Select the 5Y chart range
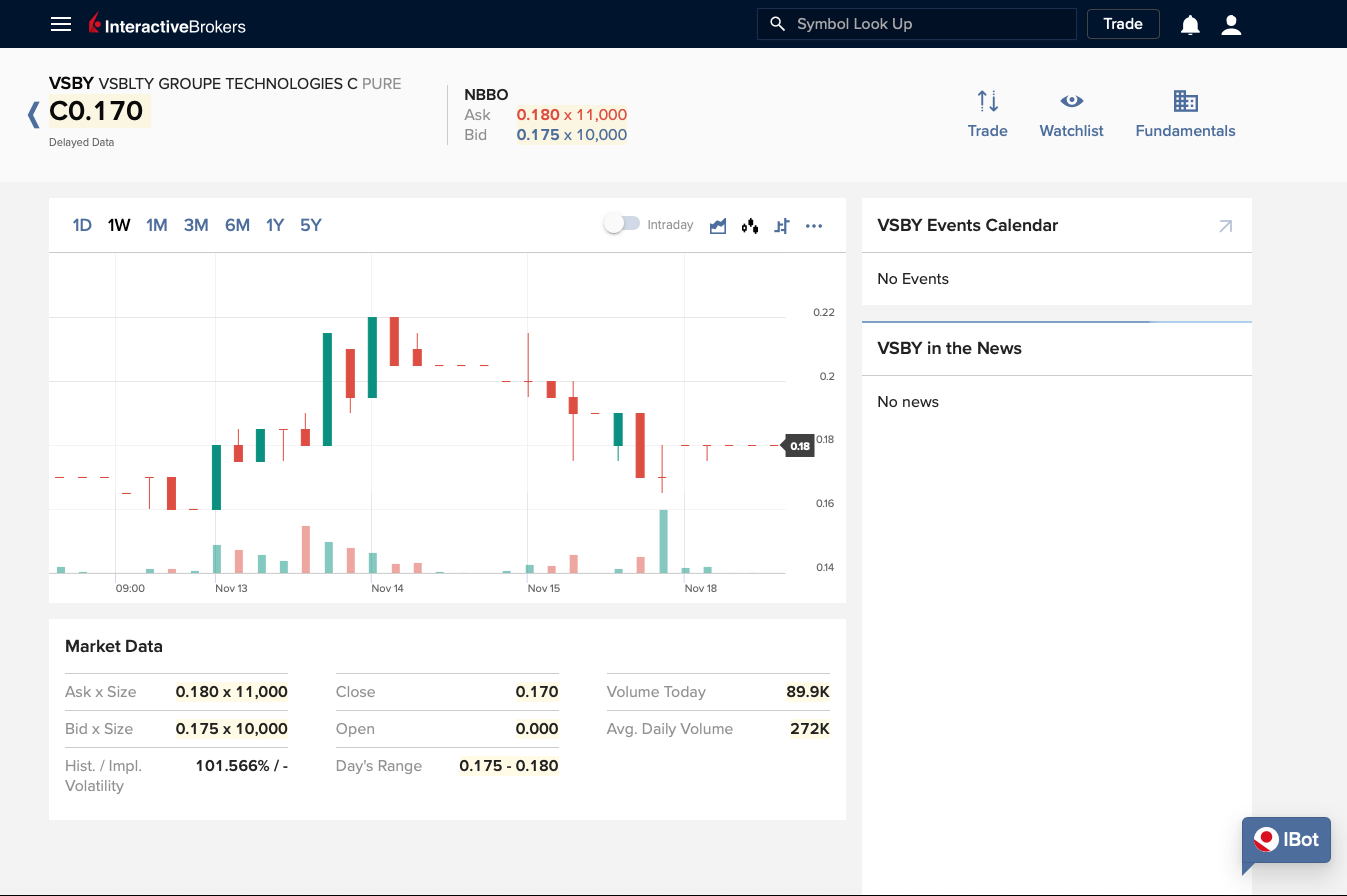Screen dimensions: 1347x896 click(311, 225)
